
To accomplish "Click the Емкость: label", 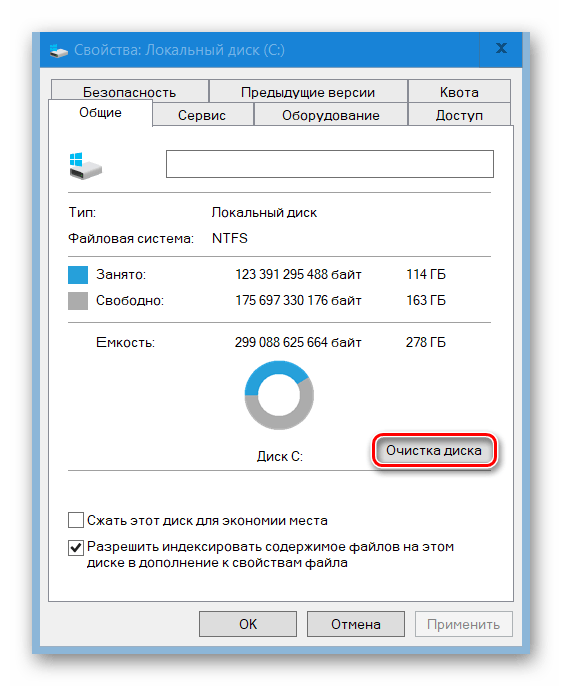I will click(126, 343).
